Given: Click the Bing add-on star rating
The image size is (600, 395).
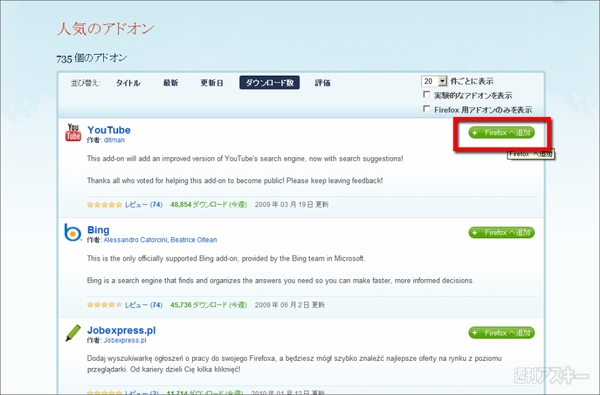Looking at the screenshot, I should coord(104,305).
